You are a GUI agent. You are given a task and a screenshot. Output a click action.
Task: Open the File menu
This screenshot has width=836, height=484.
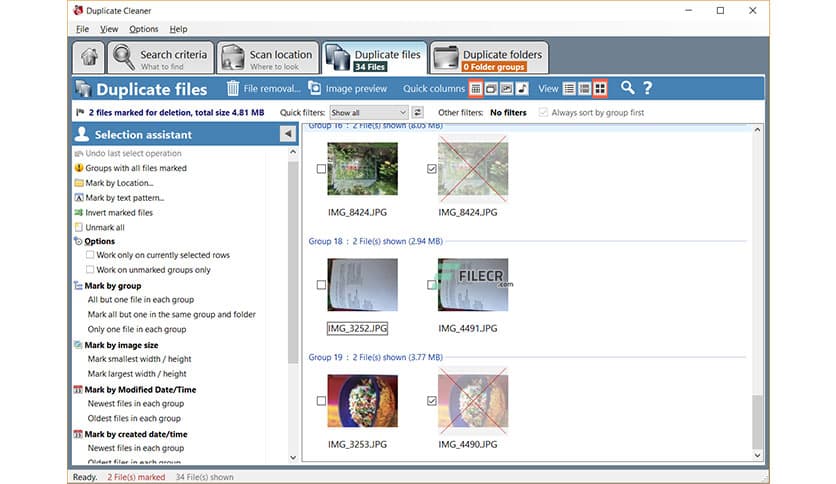[82, 29]
